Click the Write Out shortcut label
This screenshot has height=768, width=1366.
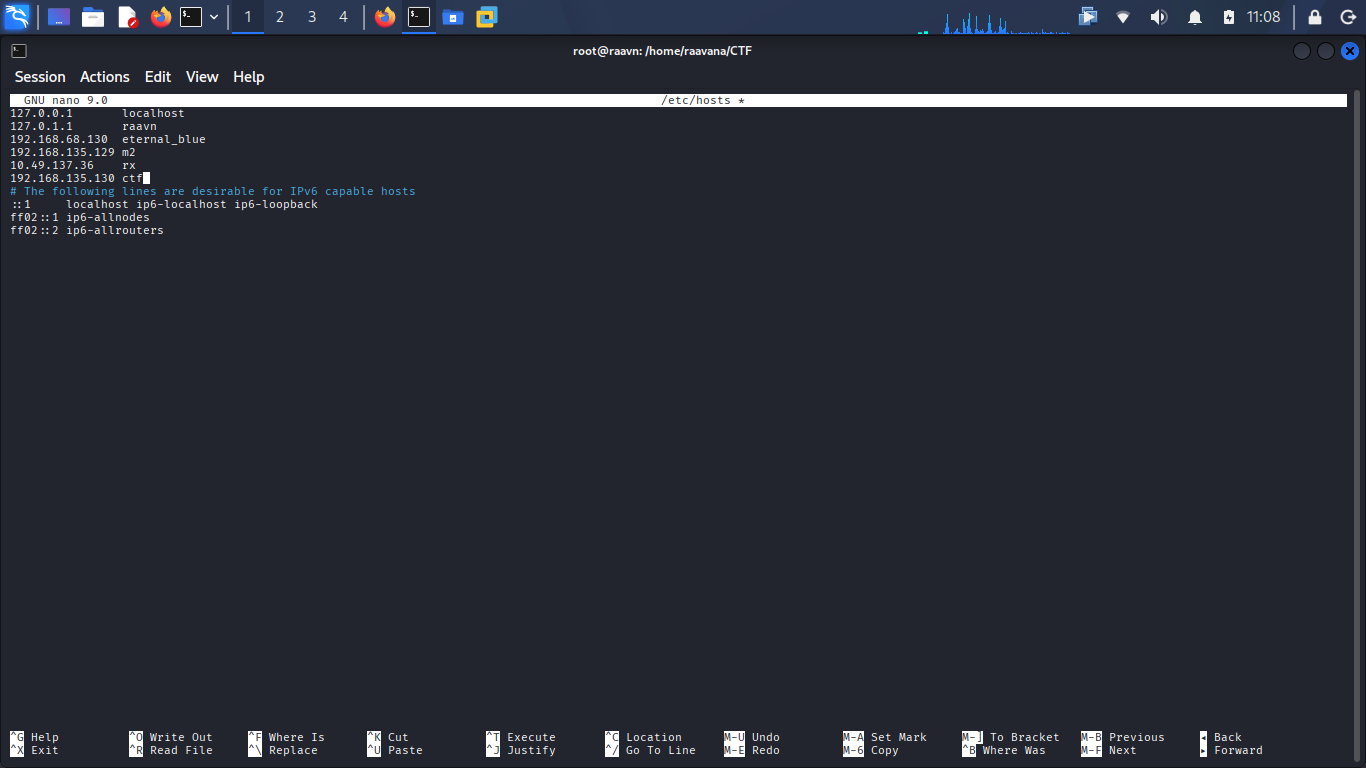click(181, 738)
